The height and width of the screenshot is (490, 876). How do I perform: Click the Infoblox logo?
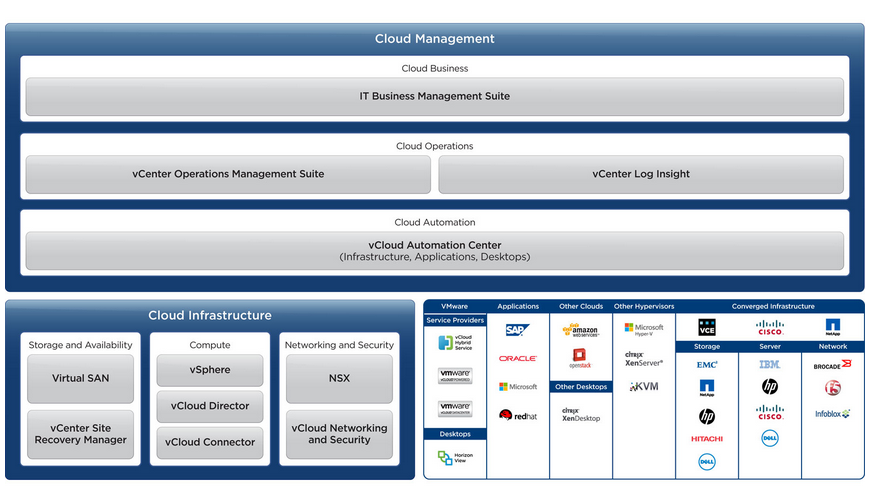click(832, 414)
